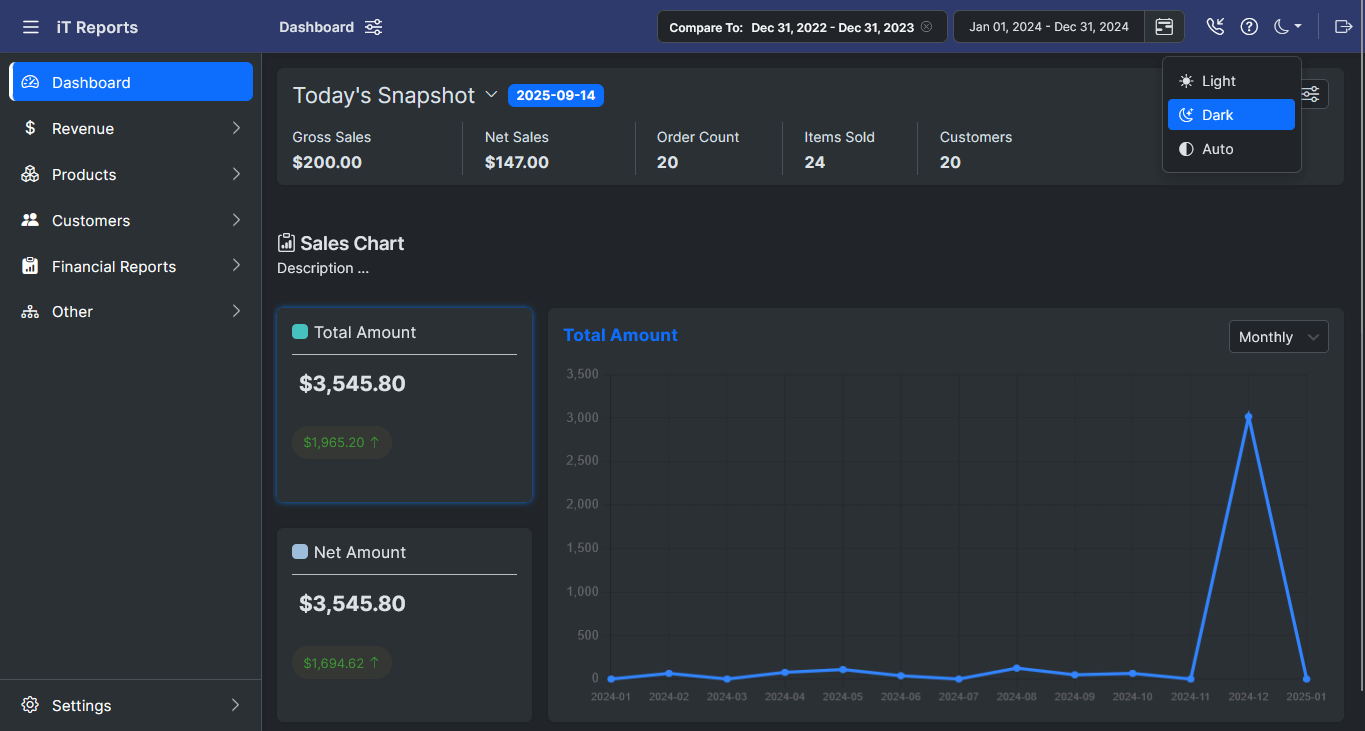Open dashboard filter settings icon

click(373, 27)
